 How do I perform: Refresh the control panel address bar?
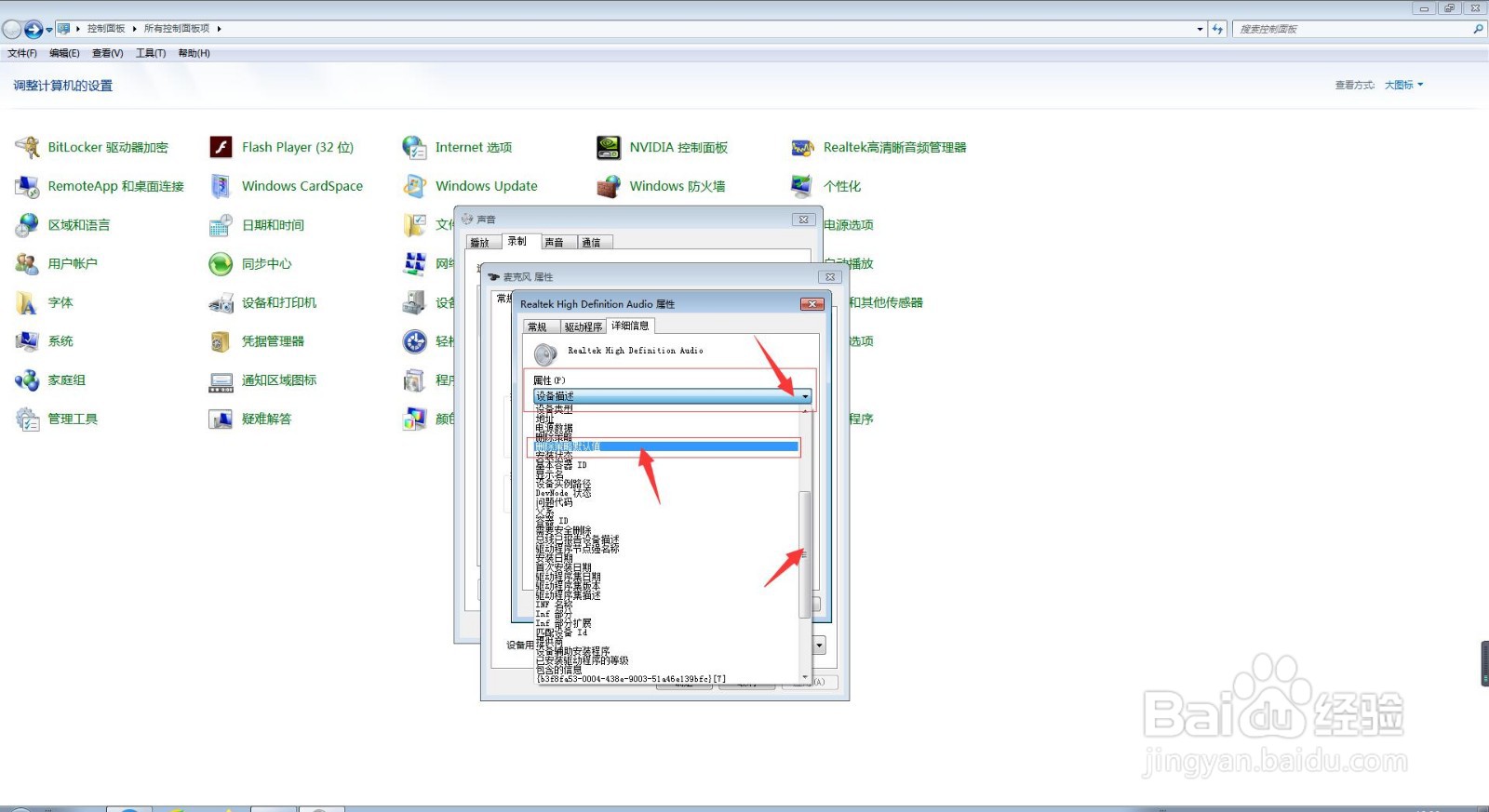(x=1217, y=29)
